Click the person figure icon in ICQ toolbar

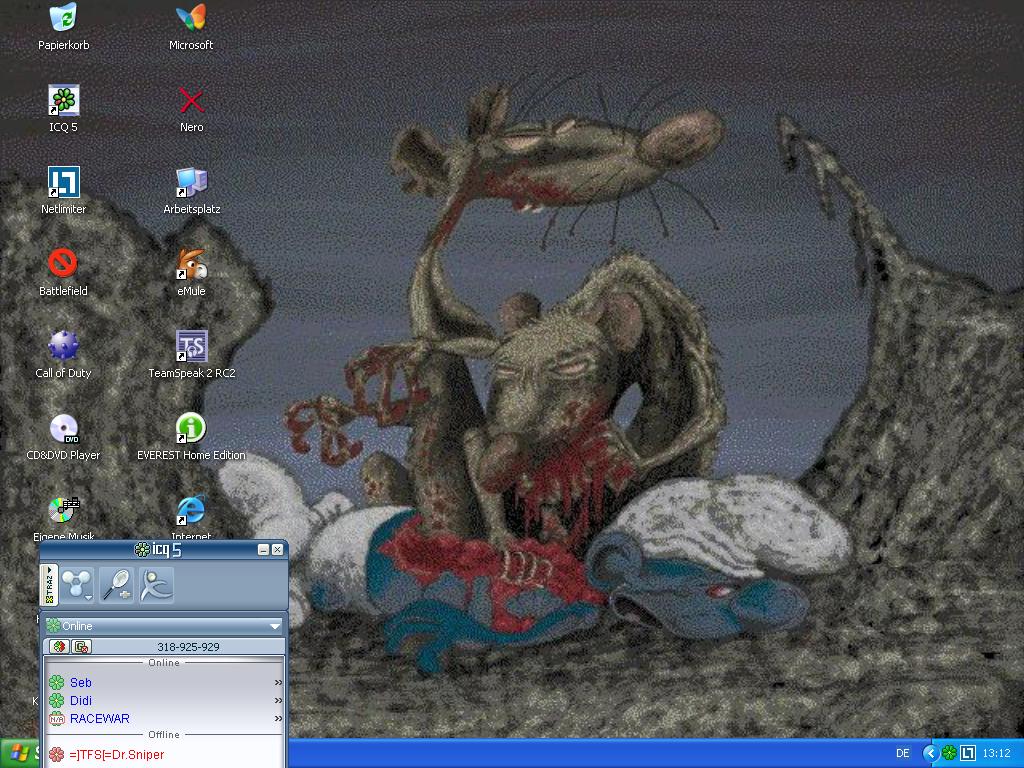click(x=156, y=584)
